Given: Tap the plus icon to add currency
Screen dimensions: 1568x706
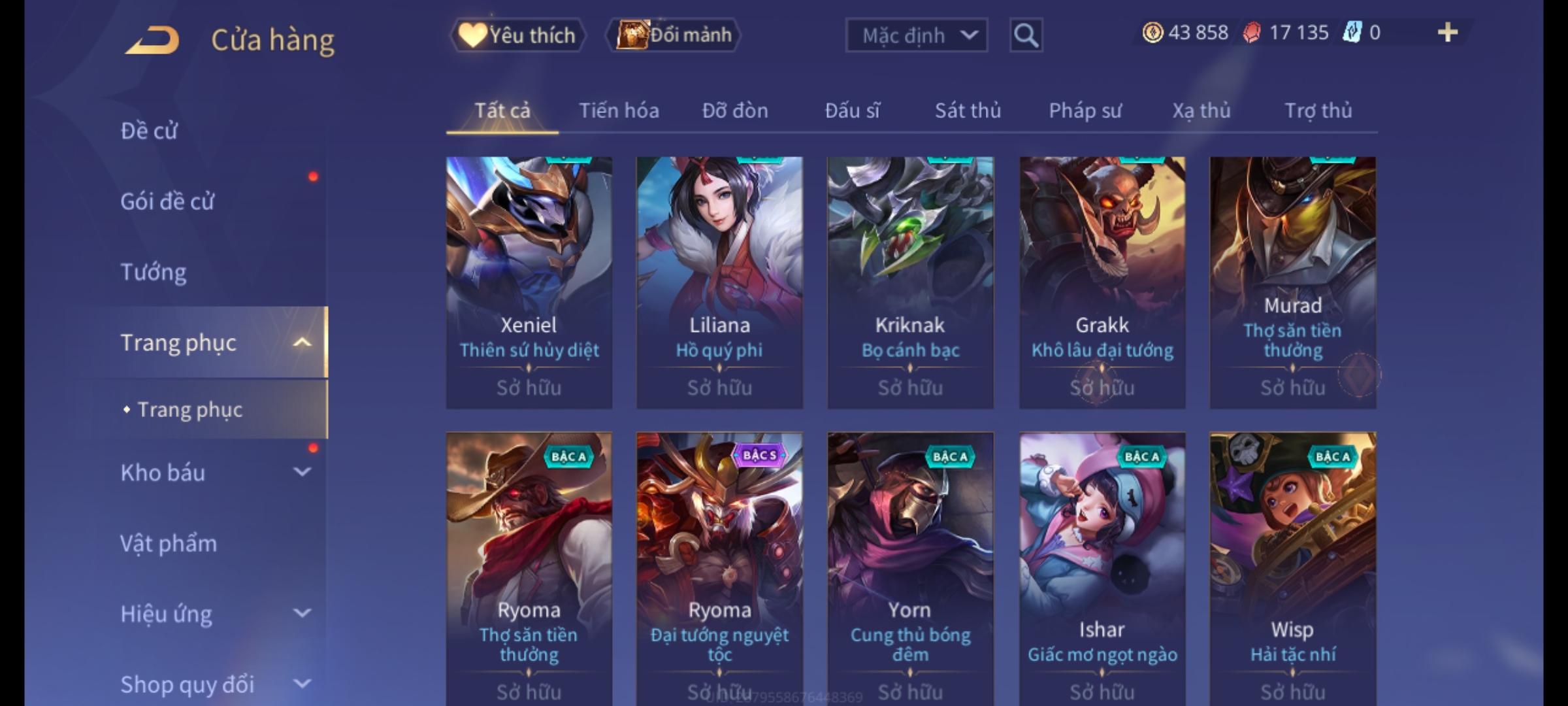Looking at the screenshot, I should [1448, 33].
